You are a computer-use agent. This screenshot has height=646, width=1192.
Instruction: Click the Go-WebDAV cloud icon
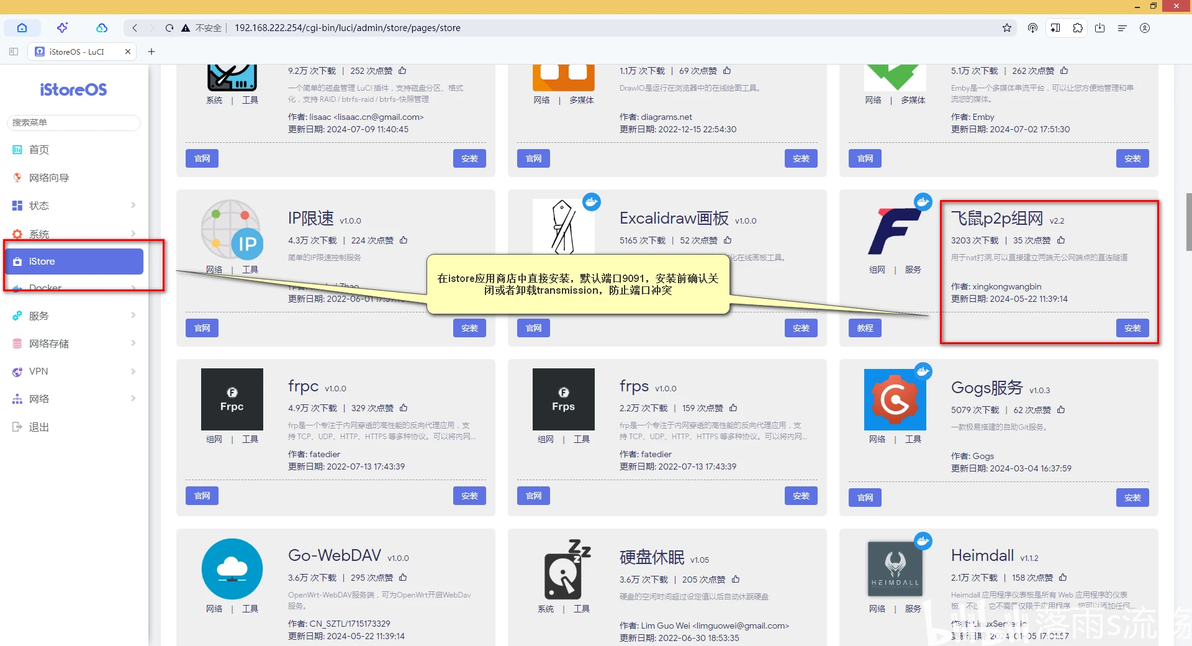pyautogui.click(x=232, y=568)
